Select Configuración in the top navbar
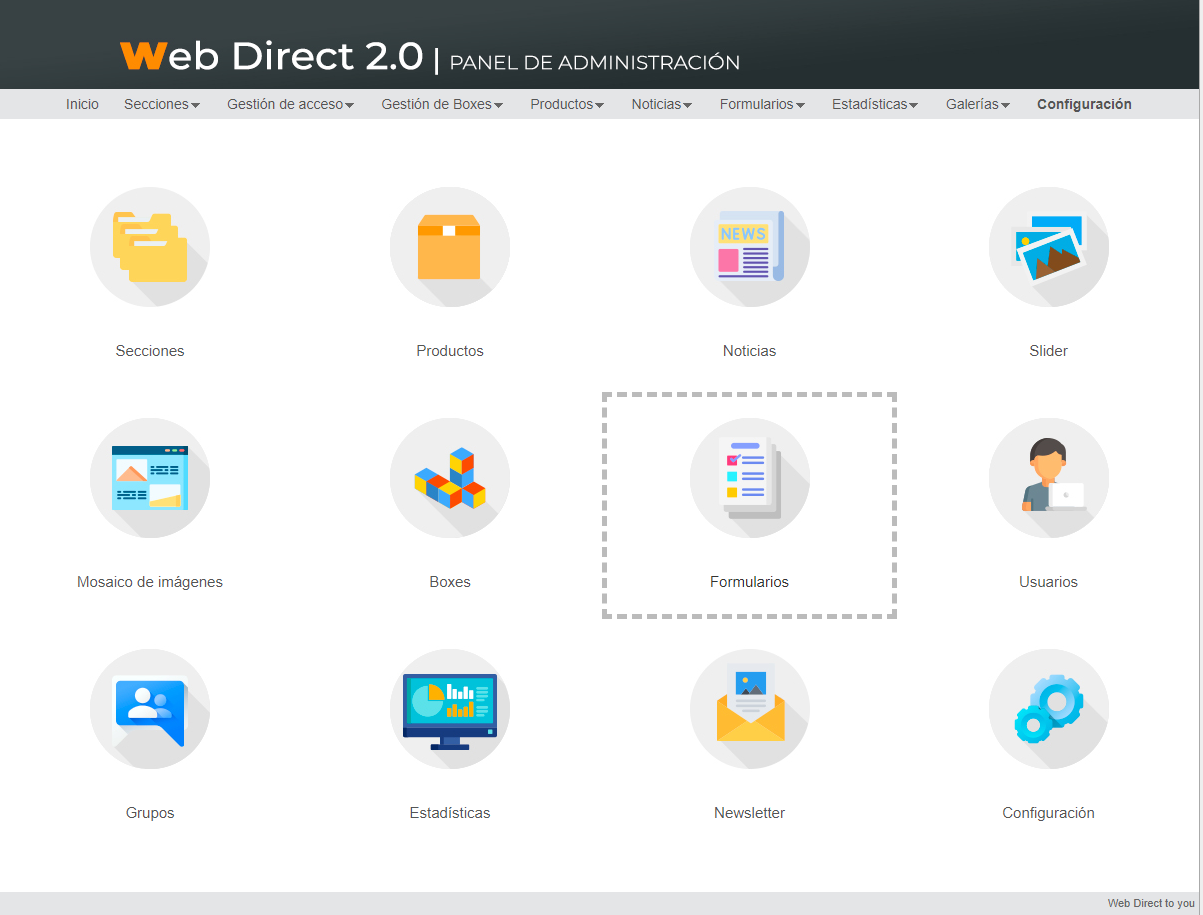The height and width of the screenshot is (915, 1203). pos(1084,104)
